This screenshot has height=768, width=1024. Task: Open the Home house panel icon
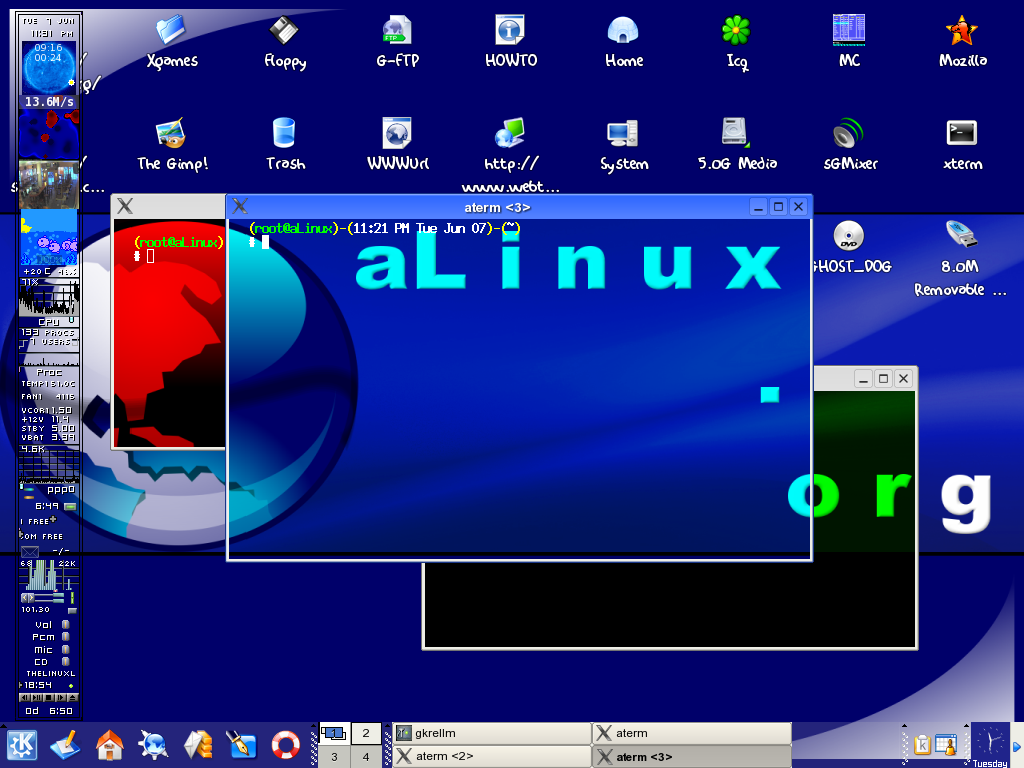[x=109, y=745]
